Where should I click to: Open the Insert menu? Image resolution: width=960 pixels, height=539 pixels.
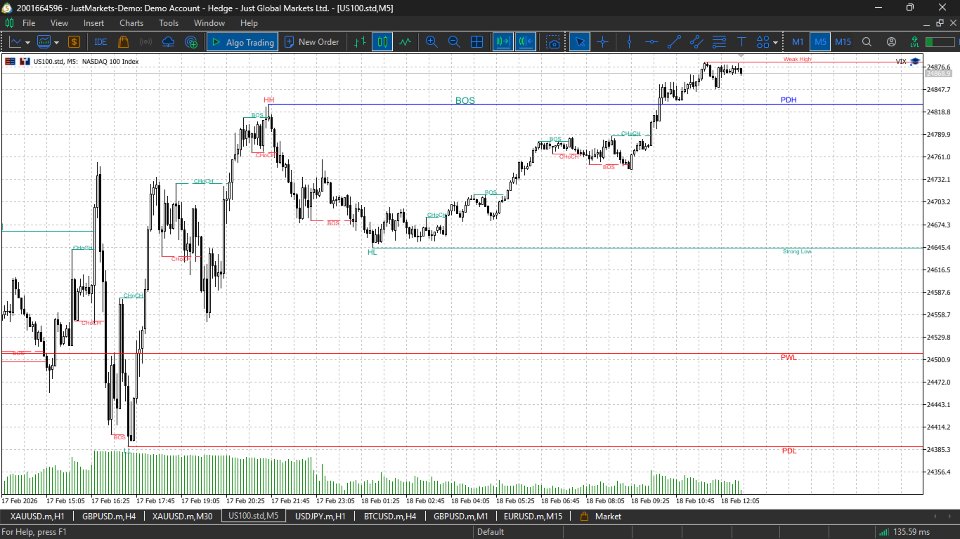[94, 23]
